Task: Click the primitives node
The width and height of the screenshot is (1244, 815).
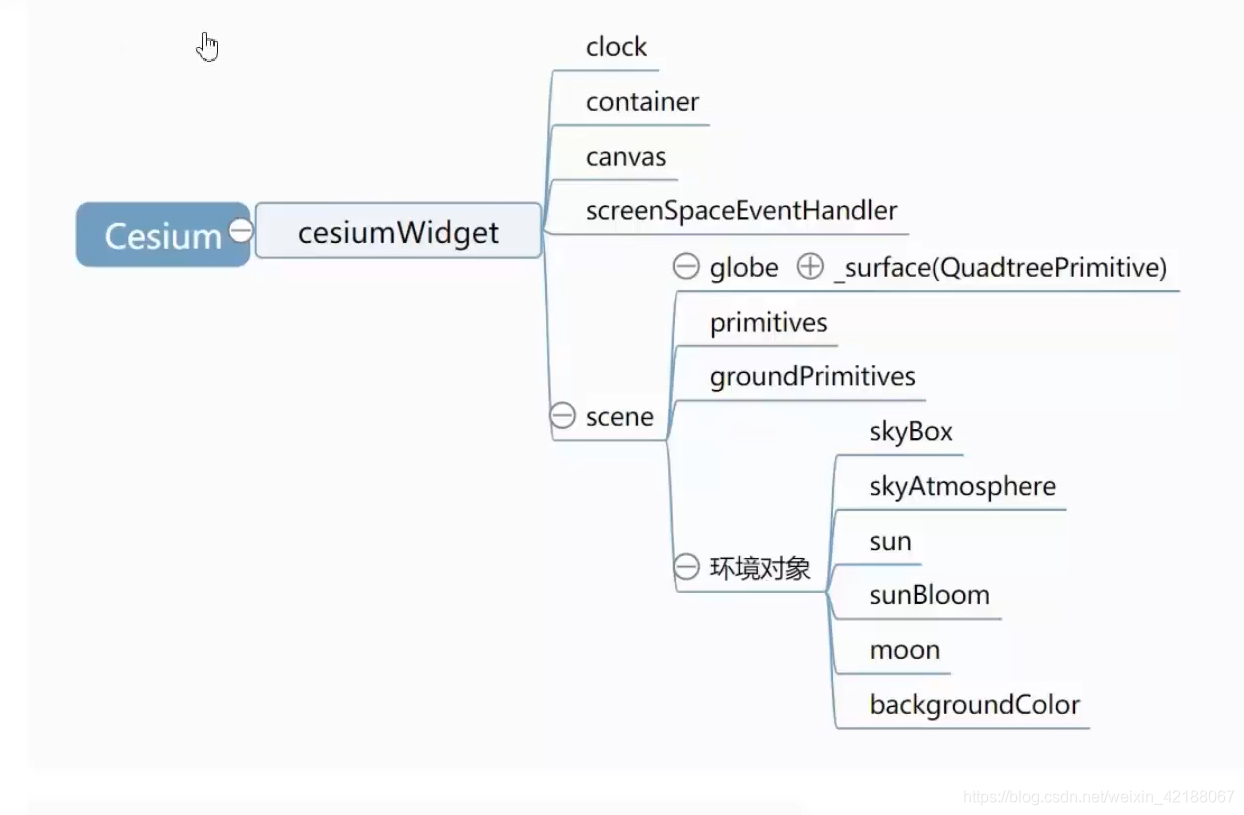Action: point(769,323)
